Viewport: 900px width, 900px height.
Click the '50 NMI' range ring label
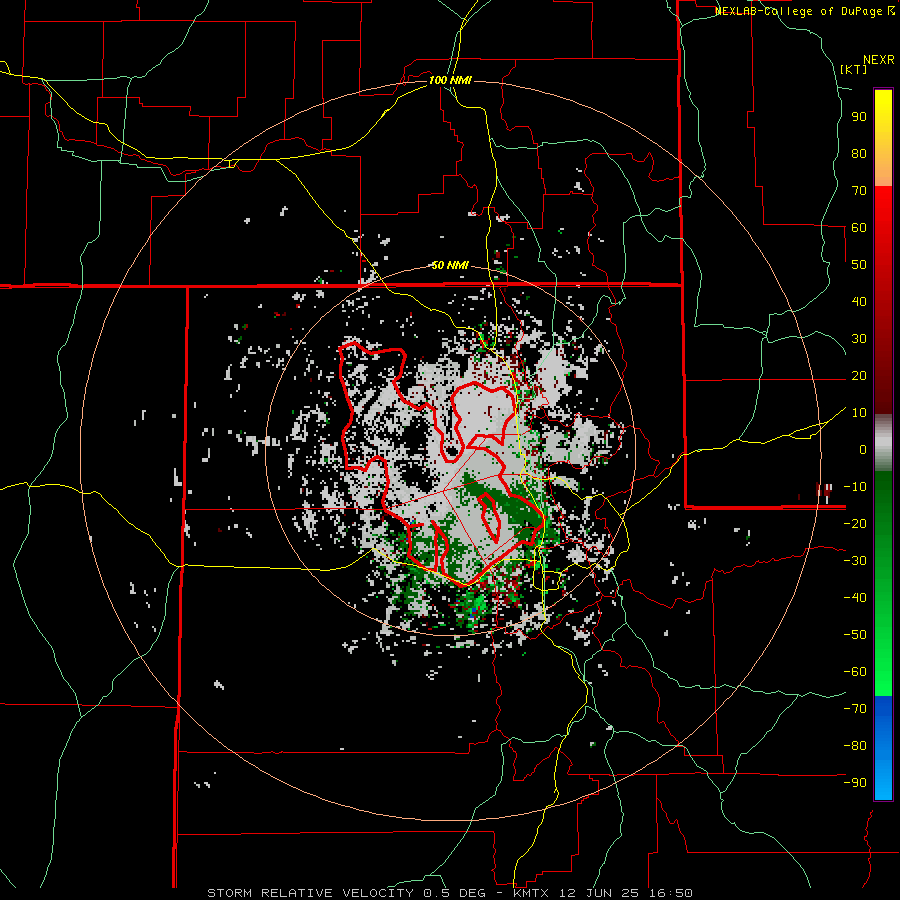coord(450,265)
